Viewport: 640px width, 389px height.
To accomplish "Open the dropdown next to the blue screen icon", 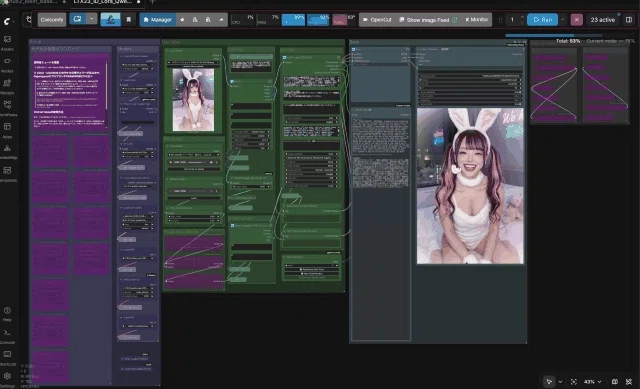I will [x=91, y=19].
